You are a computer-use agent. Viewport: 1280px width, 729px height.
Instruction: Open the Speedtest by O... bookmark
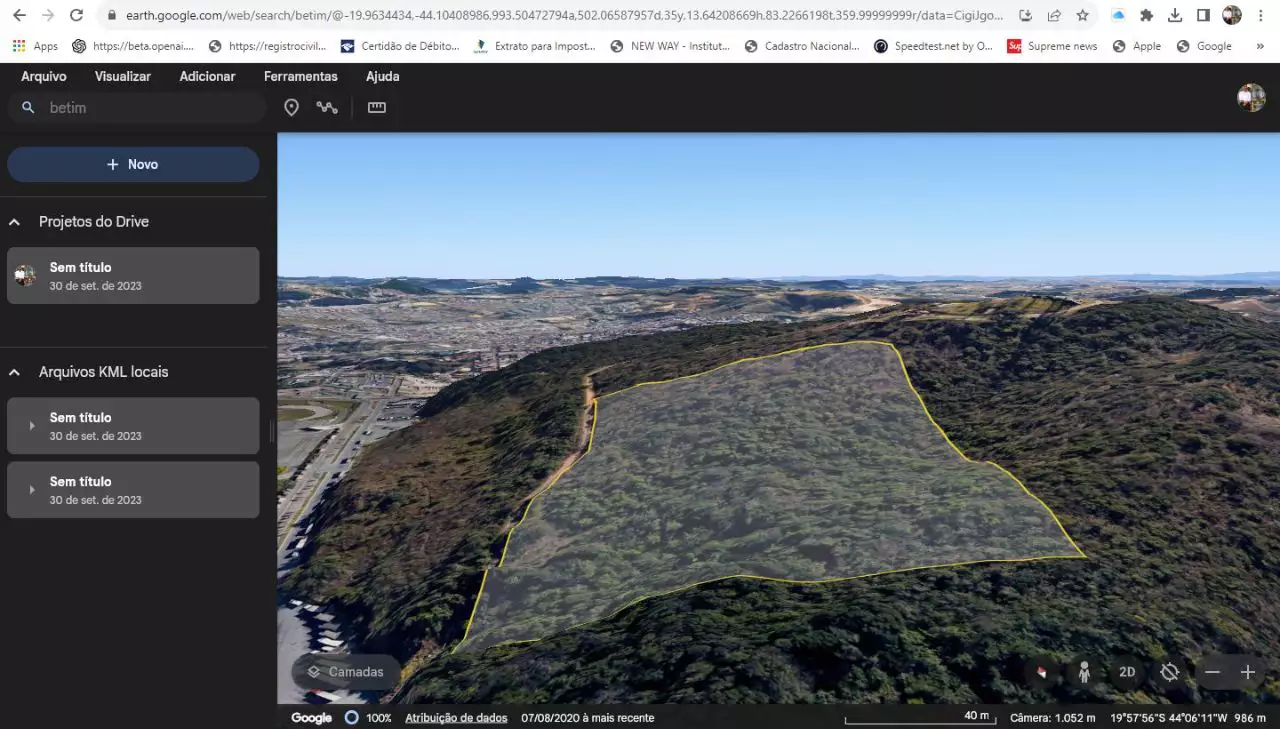pyautogui.click(x=934, y=46)
